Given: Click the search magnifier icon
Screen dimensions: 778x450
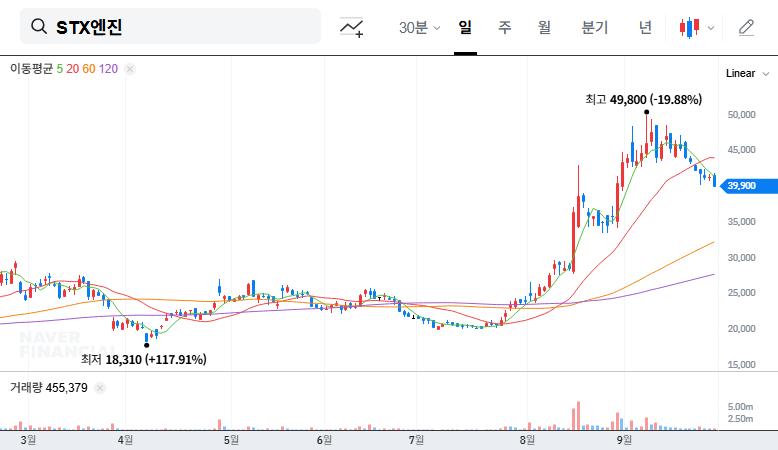Looking at the screenshot, I should [39, 26].
